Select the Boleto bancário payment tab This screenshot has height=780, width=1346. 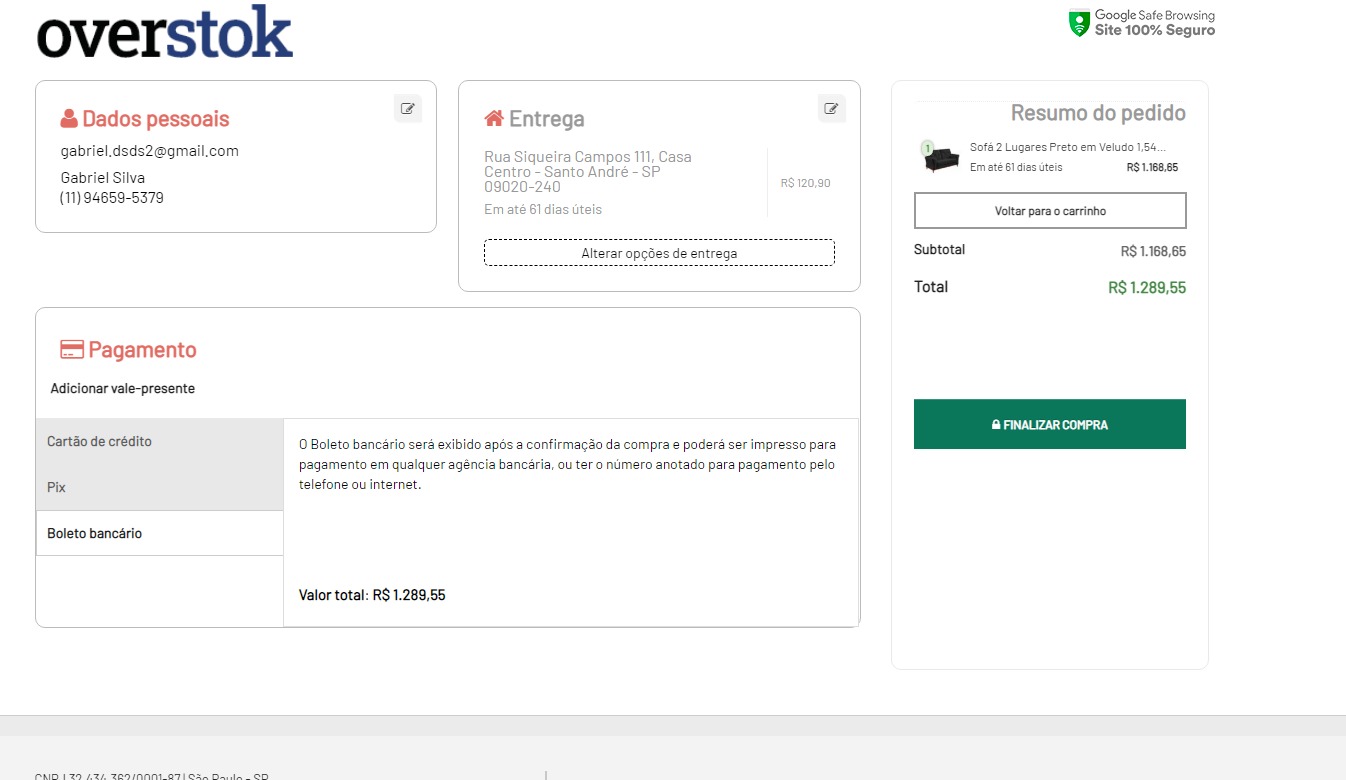[160, 533]
